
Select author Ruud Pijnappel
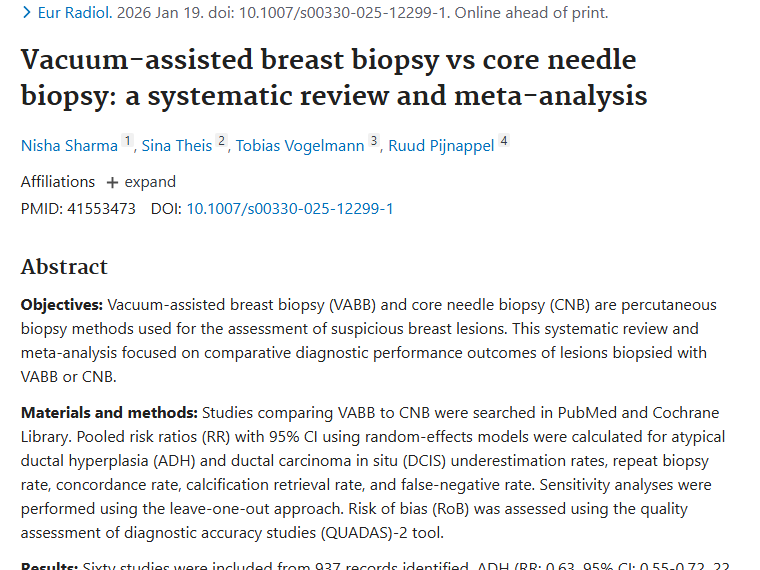441,146
